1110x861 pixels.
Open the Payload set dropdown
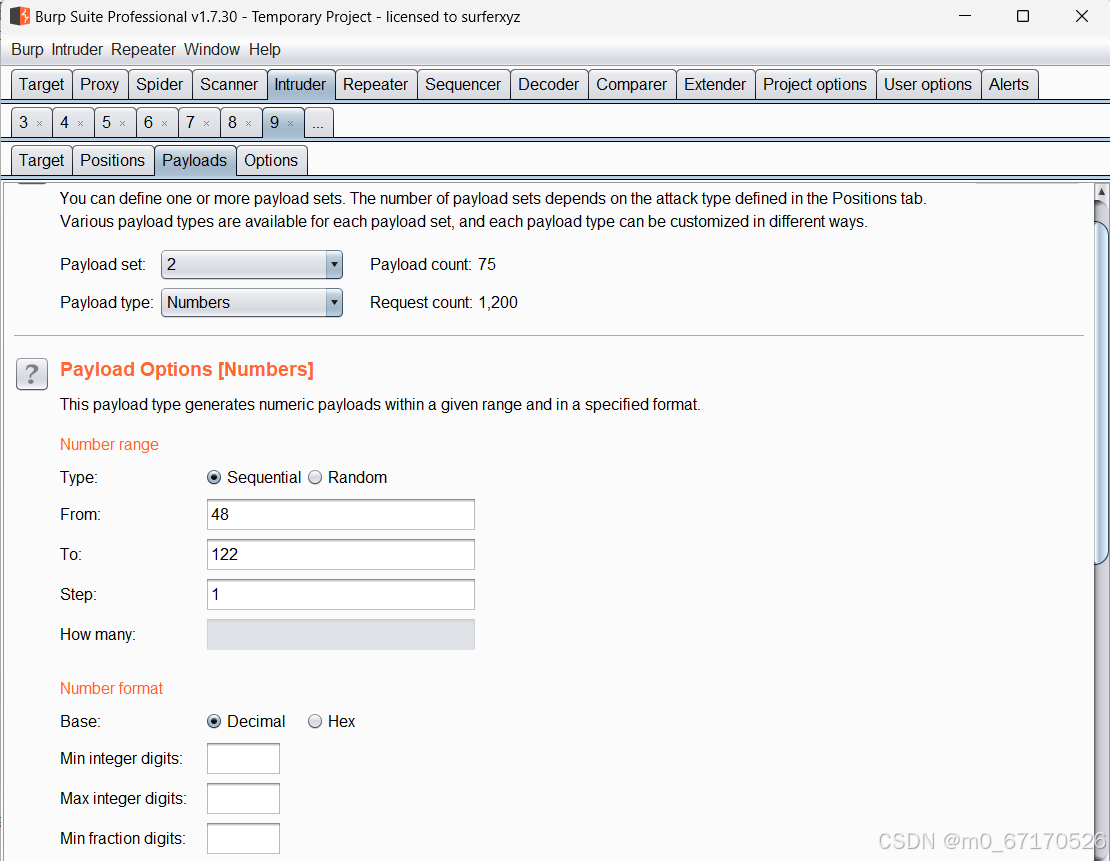click(252, 264)
